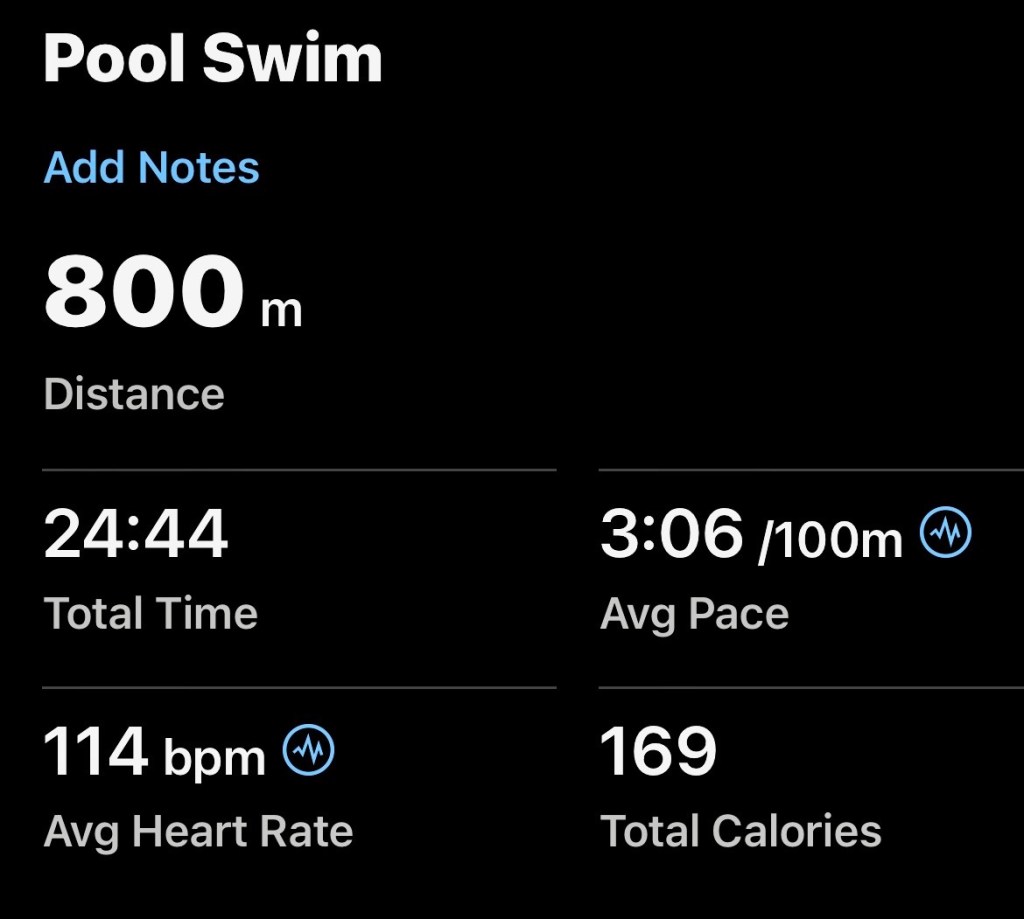The image size is (1024, 919).
Task: Tap the small m distance unit
Action: pyautogui.click(x=281, y=311)
